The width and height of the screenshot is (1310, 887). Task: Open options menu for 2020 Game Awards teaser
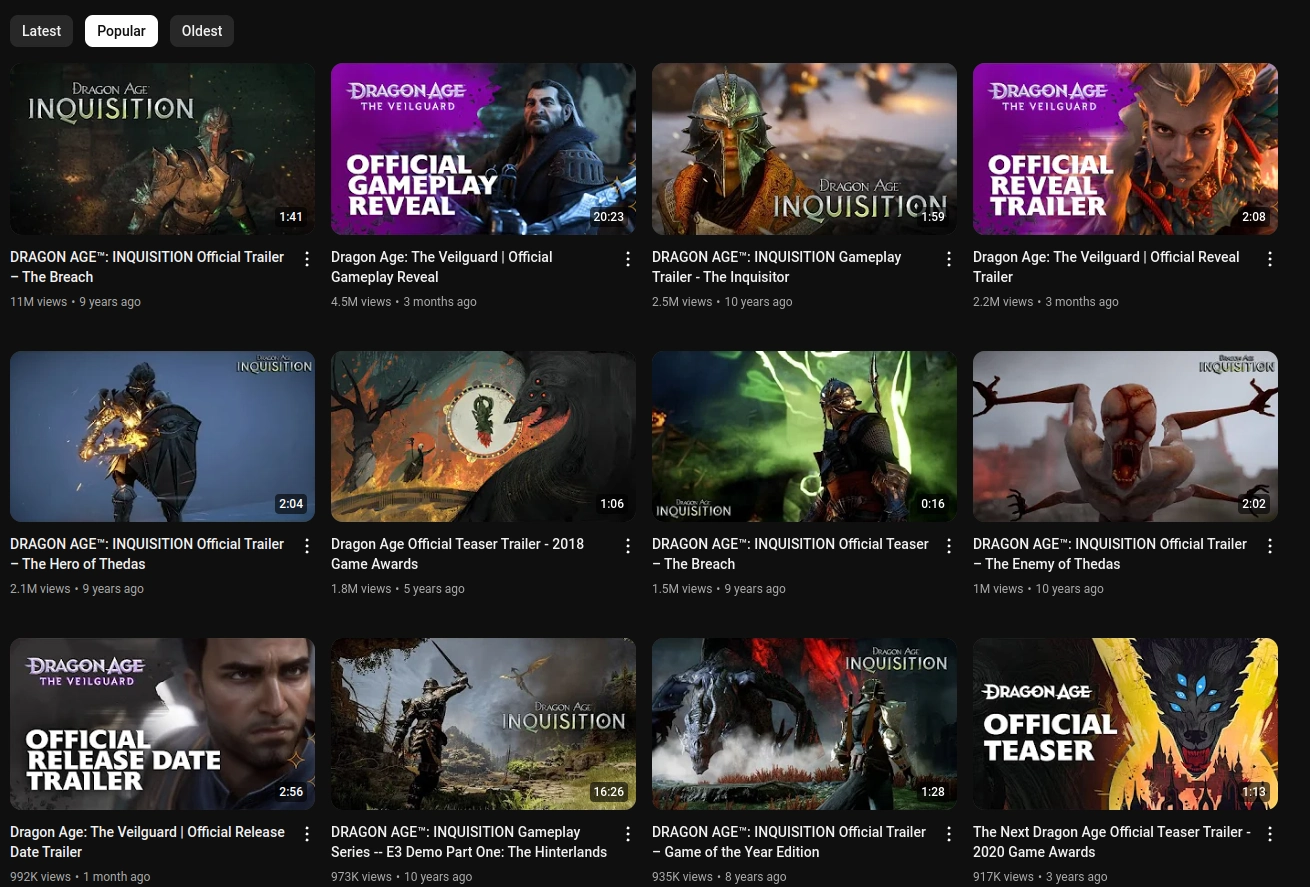[x=1270, y=834]
